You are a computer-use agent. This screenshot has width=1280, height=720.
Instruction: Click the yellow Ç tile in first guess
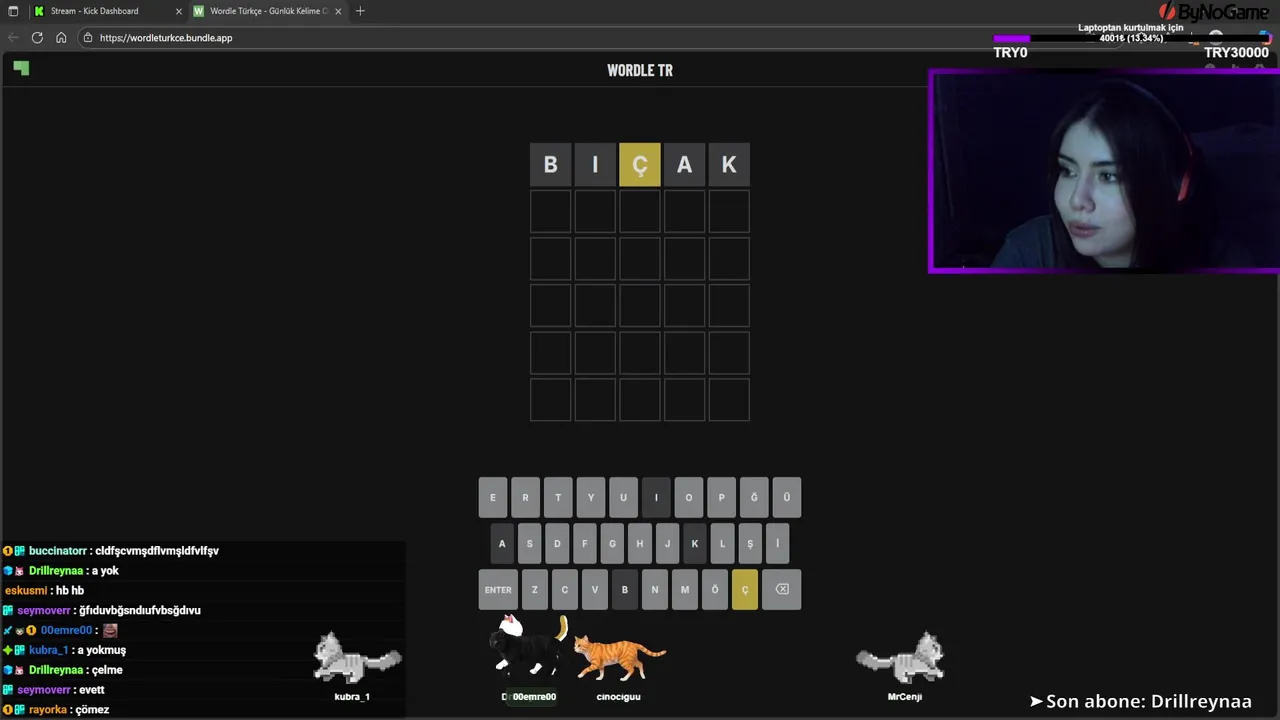click(640, 165)
